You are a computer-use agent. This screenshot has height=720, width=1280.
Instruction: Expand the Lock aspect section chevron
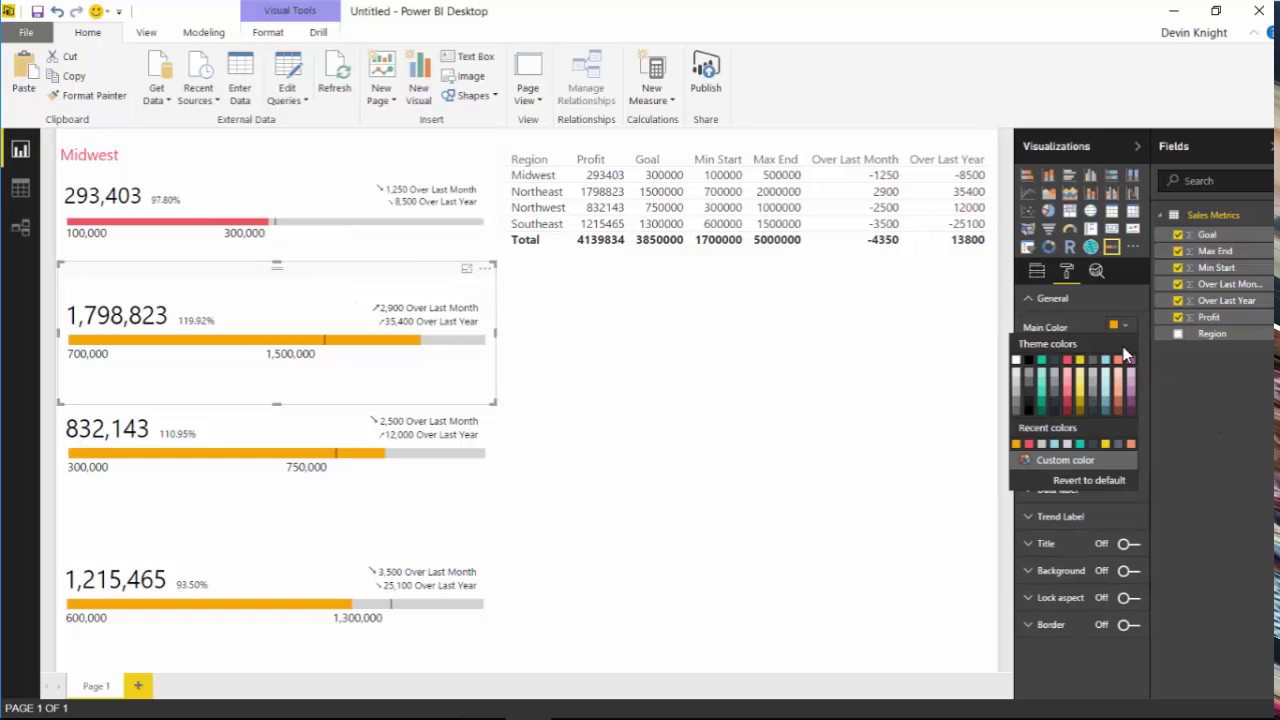tap(1028, 598)
